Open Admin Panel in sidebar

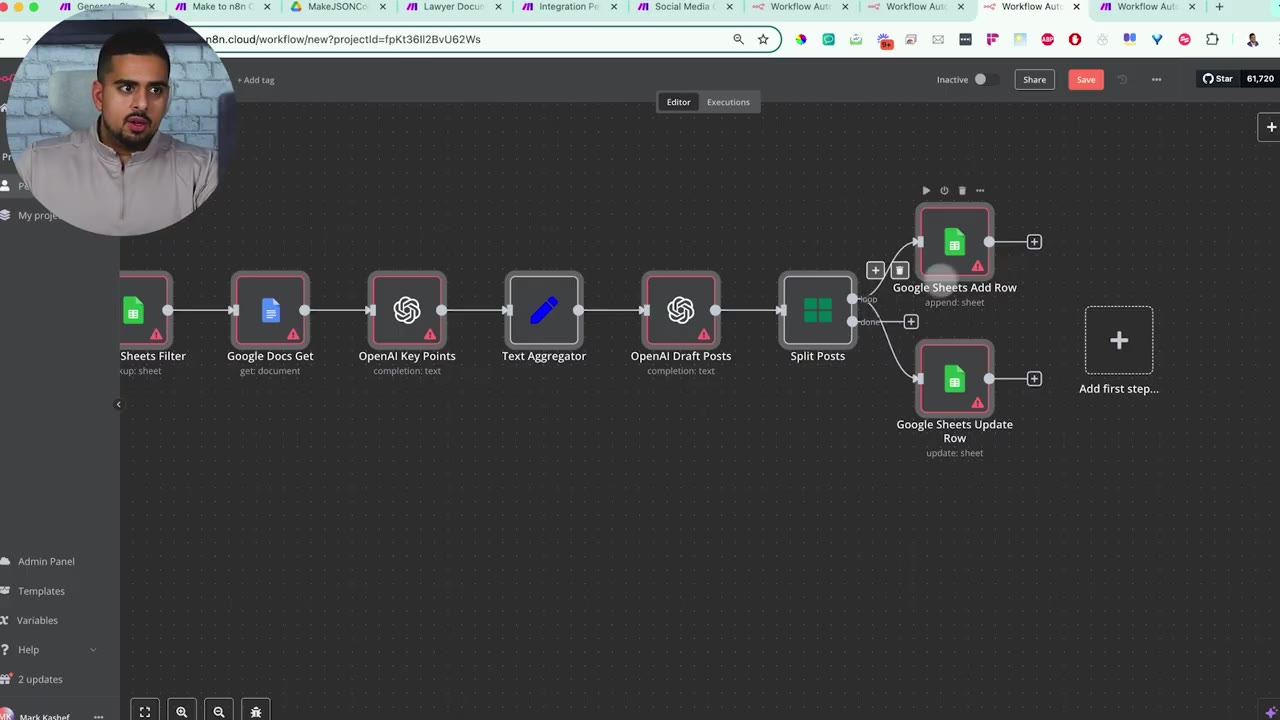46,561
